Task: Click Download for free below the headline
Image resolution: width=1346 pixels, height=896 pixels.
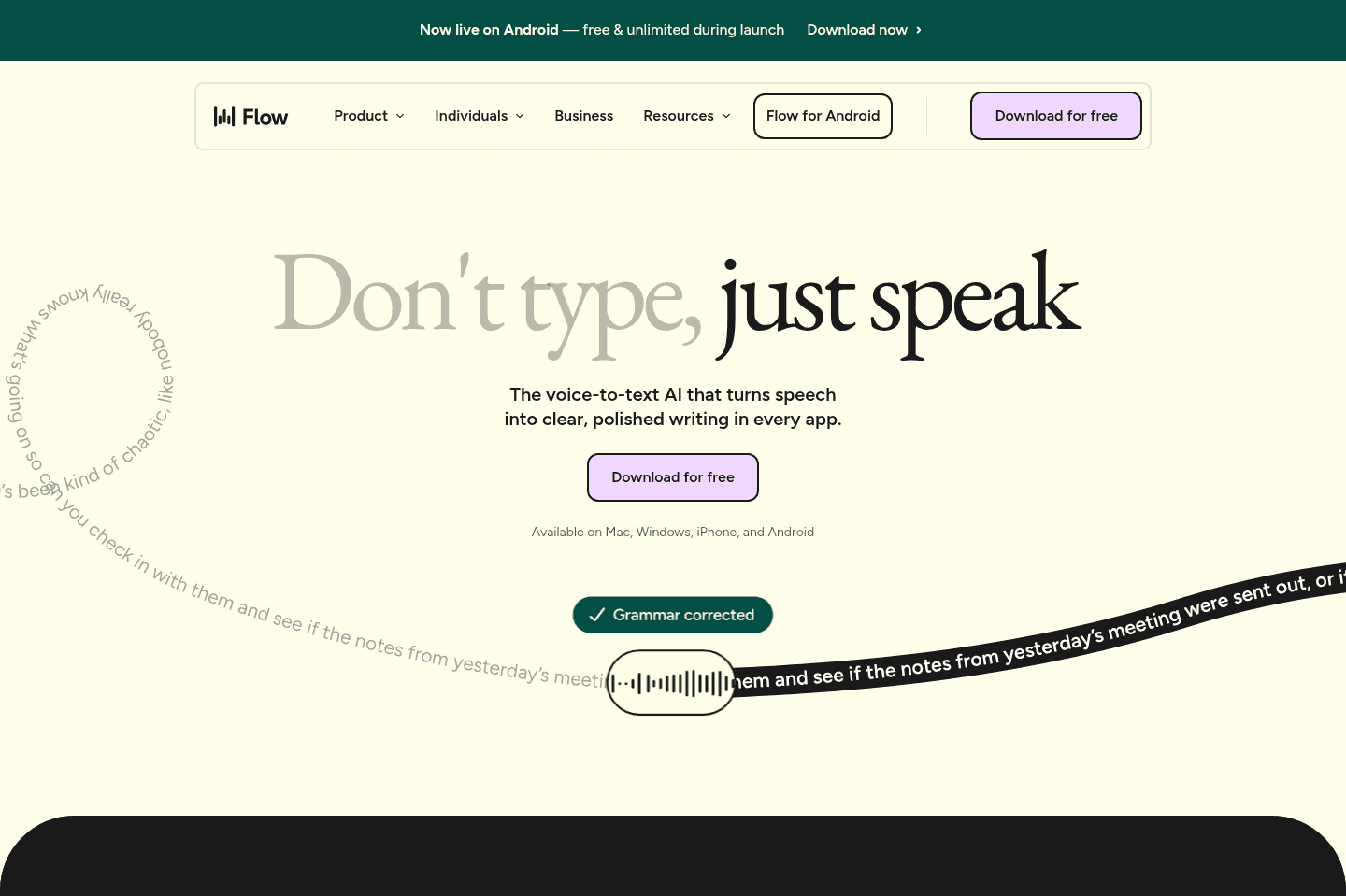Action: (x=672, y=477)
